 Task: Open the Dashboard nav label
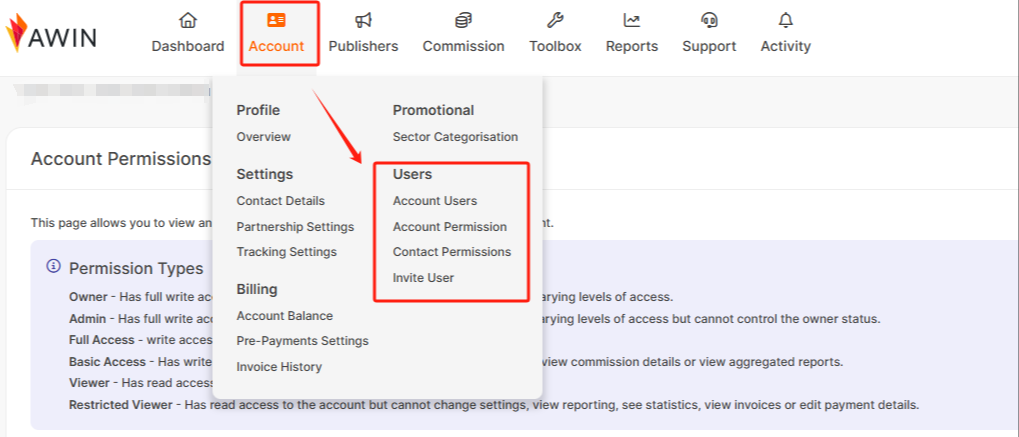pos(188,46)
